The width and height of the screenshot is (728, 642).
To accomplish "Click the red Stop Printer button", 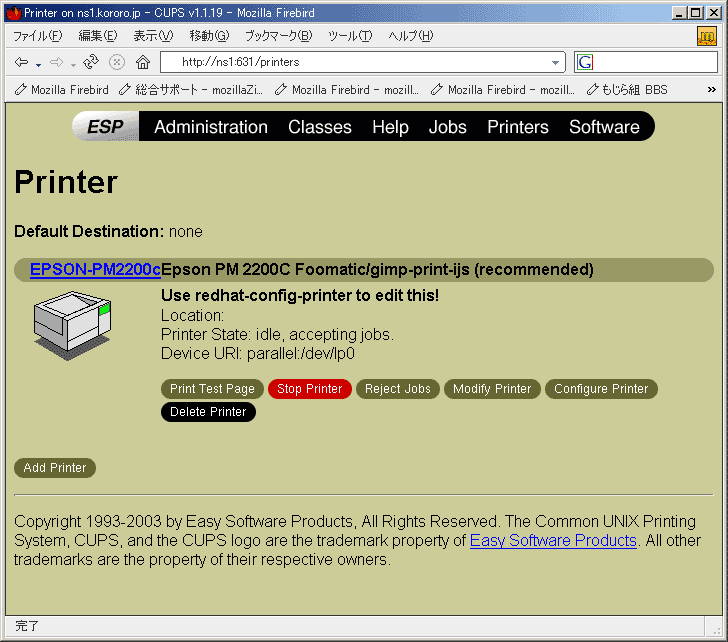I will pyautogui.click(x=310, y=389).
